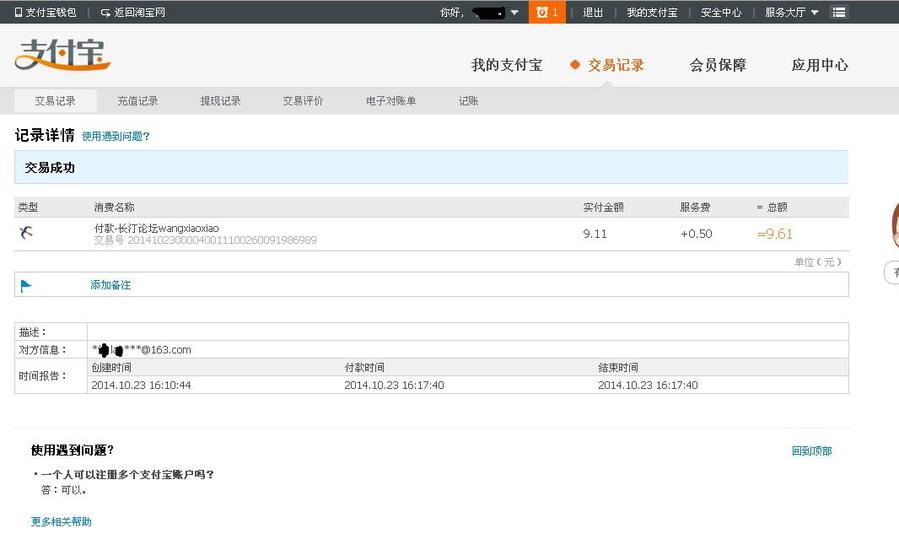Screen dimensions: 899x534
Task: Click the blue flag icon
Action: click(x=26, y=285)
